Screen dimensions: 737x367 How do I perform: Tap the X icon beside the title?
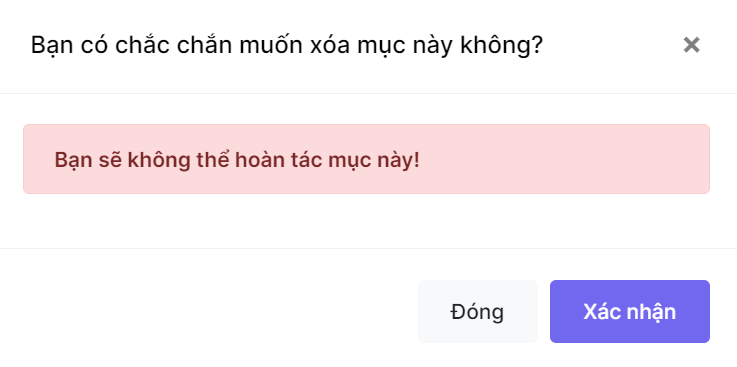tap(691, 45)
